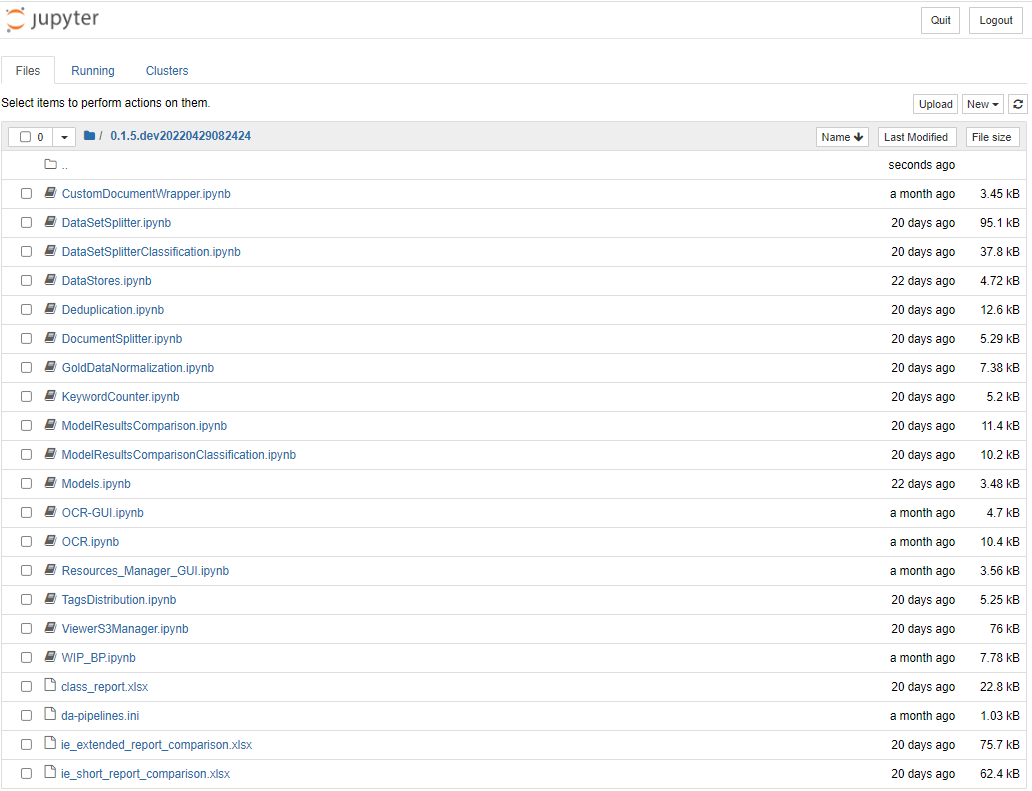Go to parent directory '..' link

pyautogui.click(x=64, y=165)
